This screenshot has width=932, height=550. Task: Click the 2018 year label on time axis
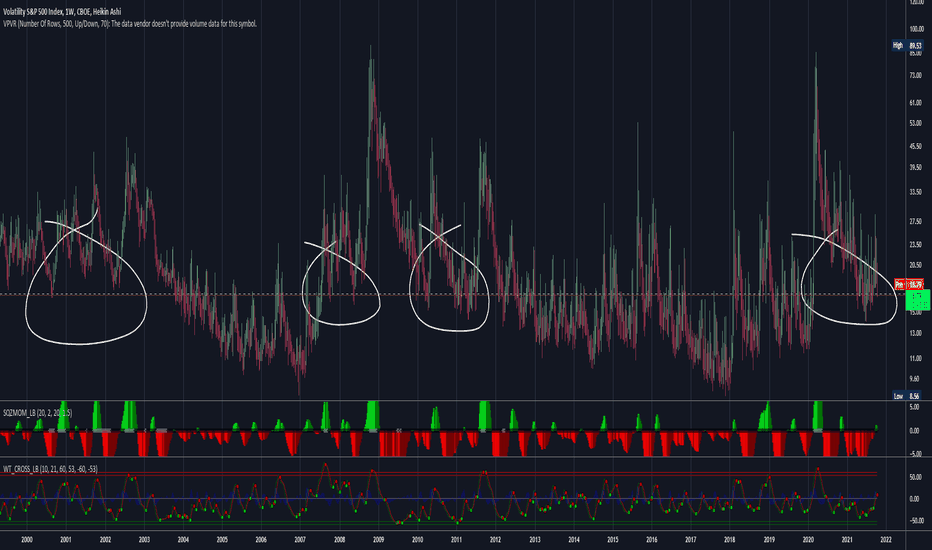pos(730,540)
